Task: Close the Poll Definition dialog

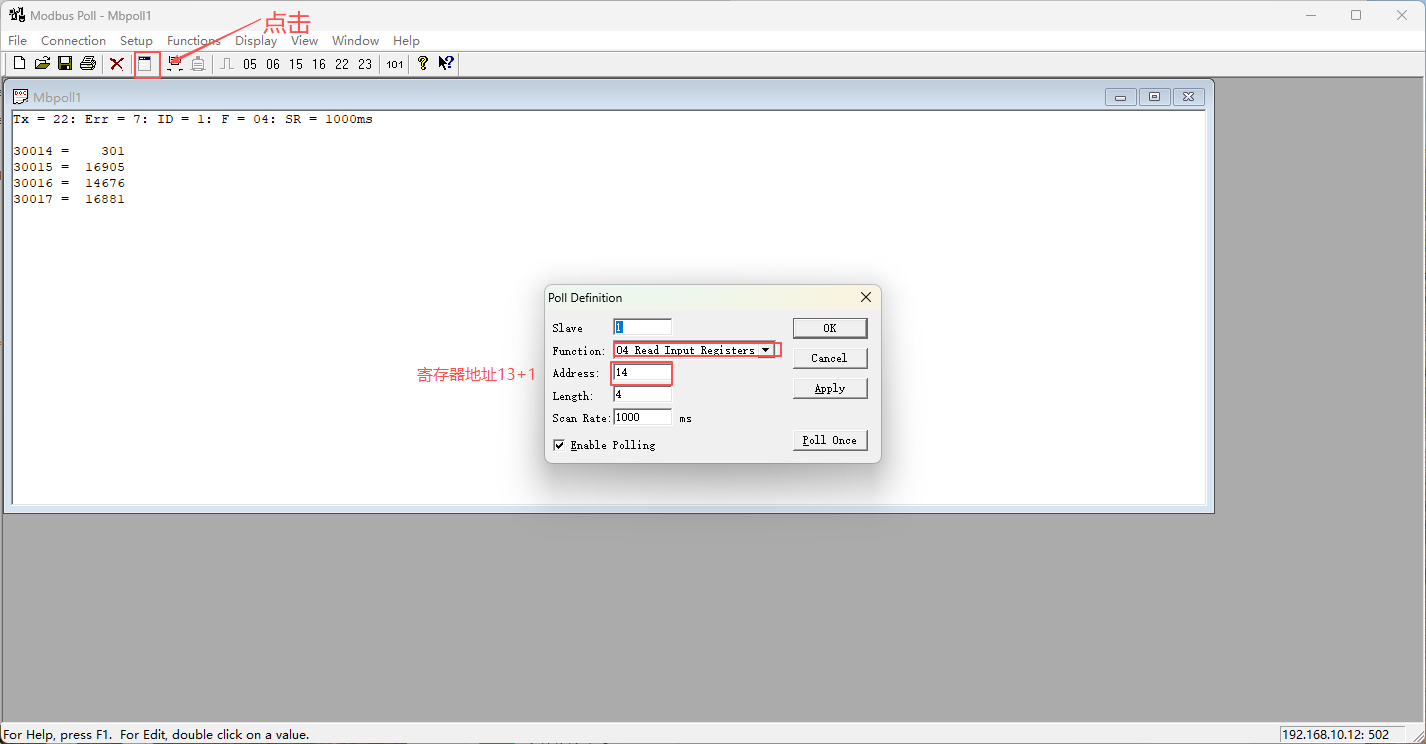Action: pyautogui.click(x=866, y=297)
